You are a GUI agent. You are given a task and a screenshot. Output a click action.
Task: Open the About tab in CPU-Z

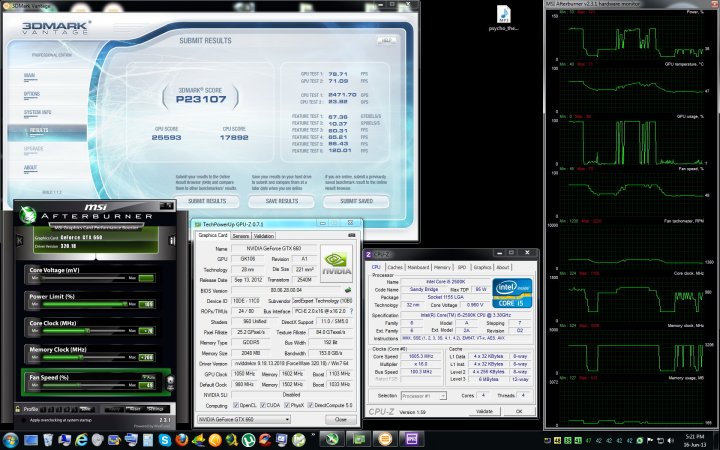(502, 267)
